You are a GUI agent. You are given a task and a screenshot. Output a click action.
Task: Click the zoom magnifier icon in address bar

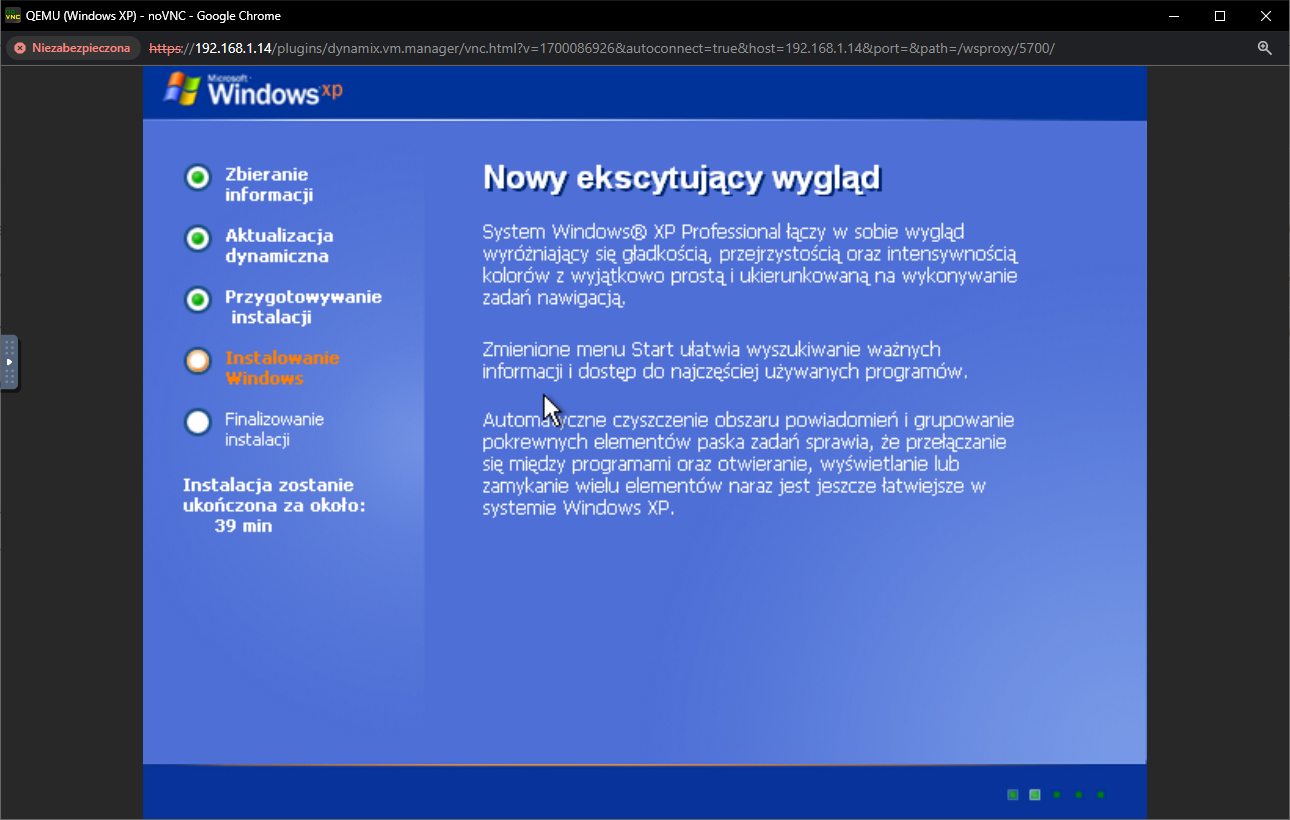coord(1264,48)
